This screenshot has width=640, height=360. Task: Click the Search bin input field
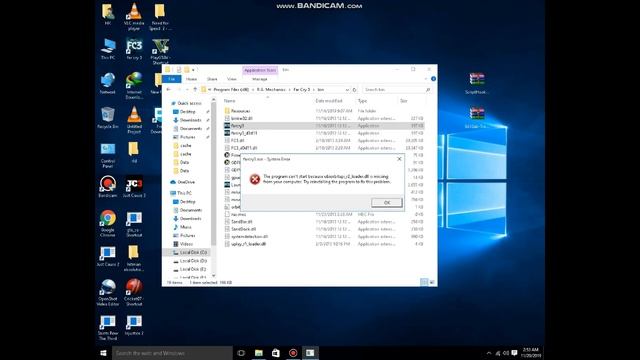point(397,89)
